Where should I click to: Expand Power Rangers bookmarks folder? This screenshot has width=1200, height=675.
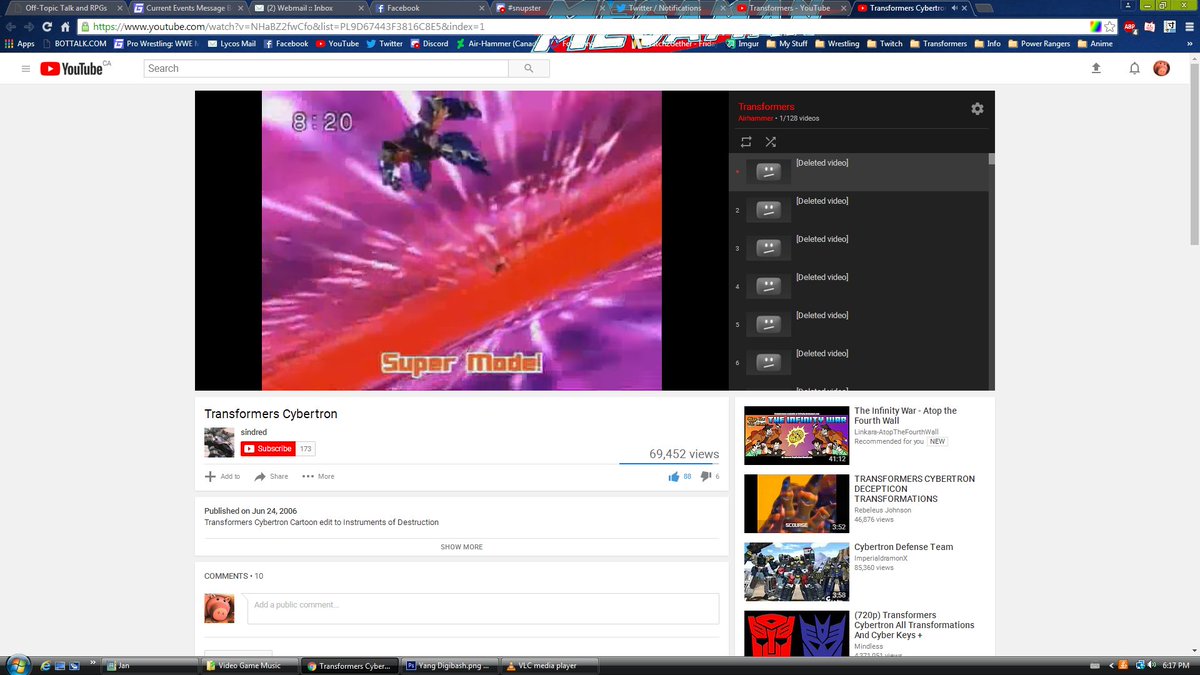[x=1039, y=44]
